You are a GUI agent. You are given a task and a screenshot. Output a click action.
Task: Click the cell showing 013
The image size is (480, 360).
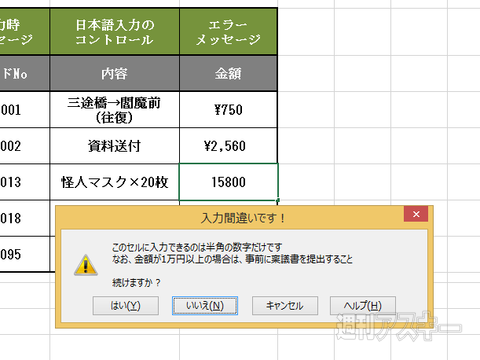[x=25, y=182]
